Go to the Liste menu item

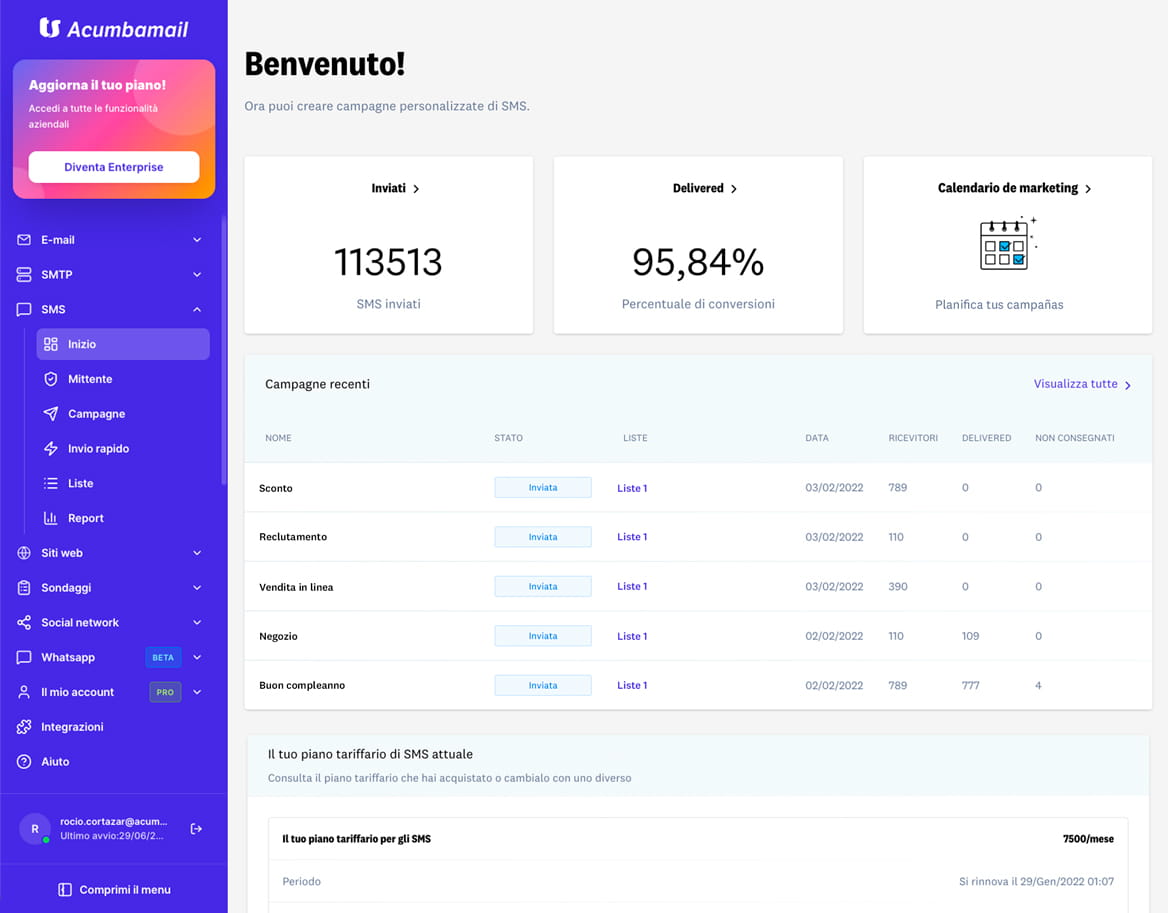pyautogui.click(x=123, y=483)
